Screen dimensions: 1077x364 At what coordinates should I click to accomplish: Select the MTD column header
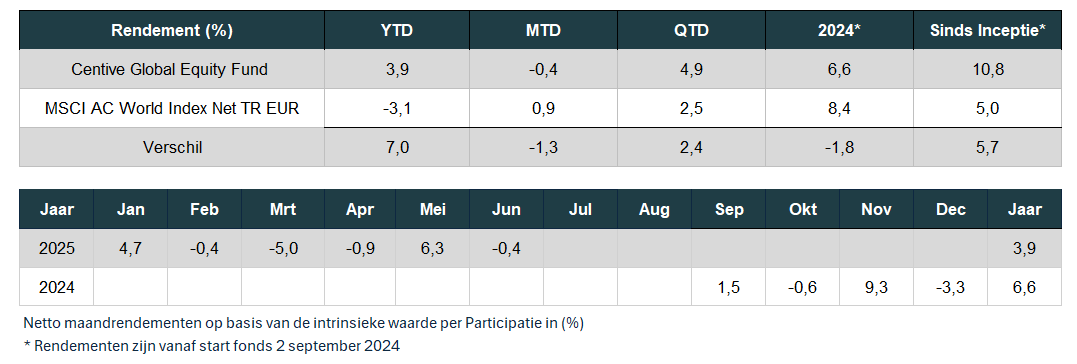coord(543,30)
